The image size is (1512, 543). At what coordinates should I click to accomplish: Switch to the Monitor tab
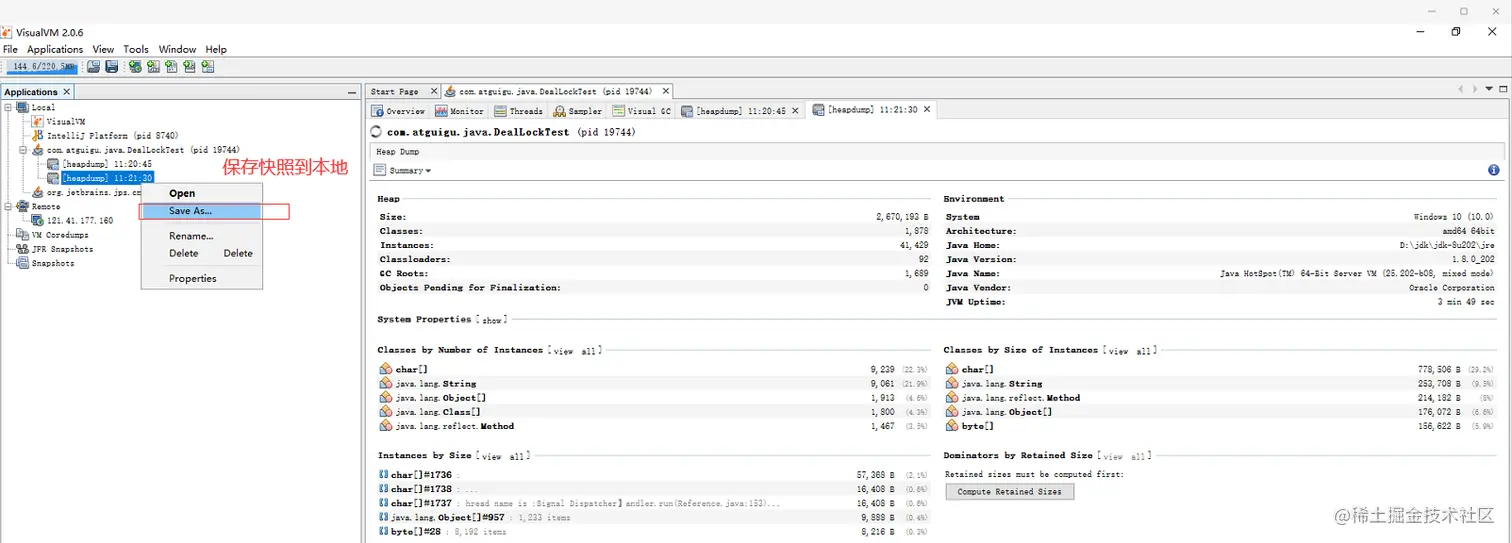461,111
